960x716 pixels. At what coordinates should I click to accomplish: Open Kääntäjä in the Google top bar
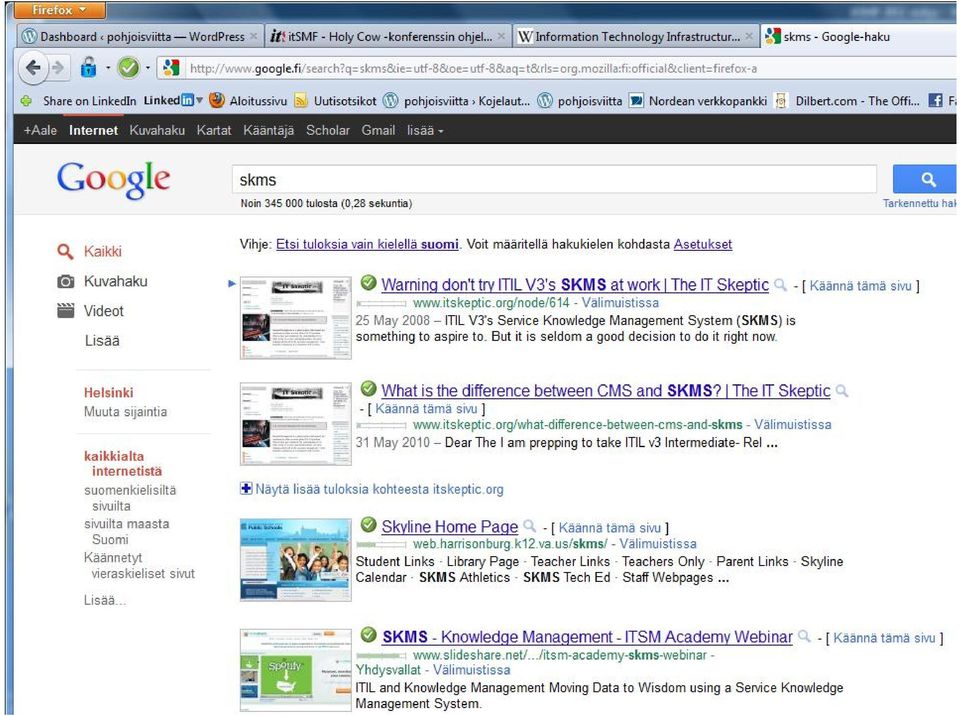click(268, 130)
